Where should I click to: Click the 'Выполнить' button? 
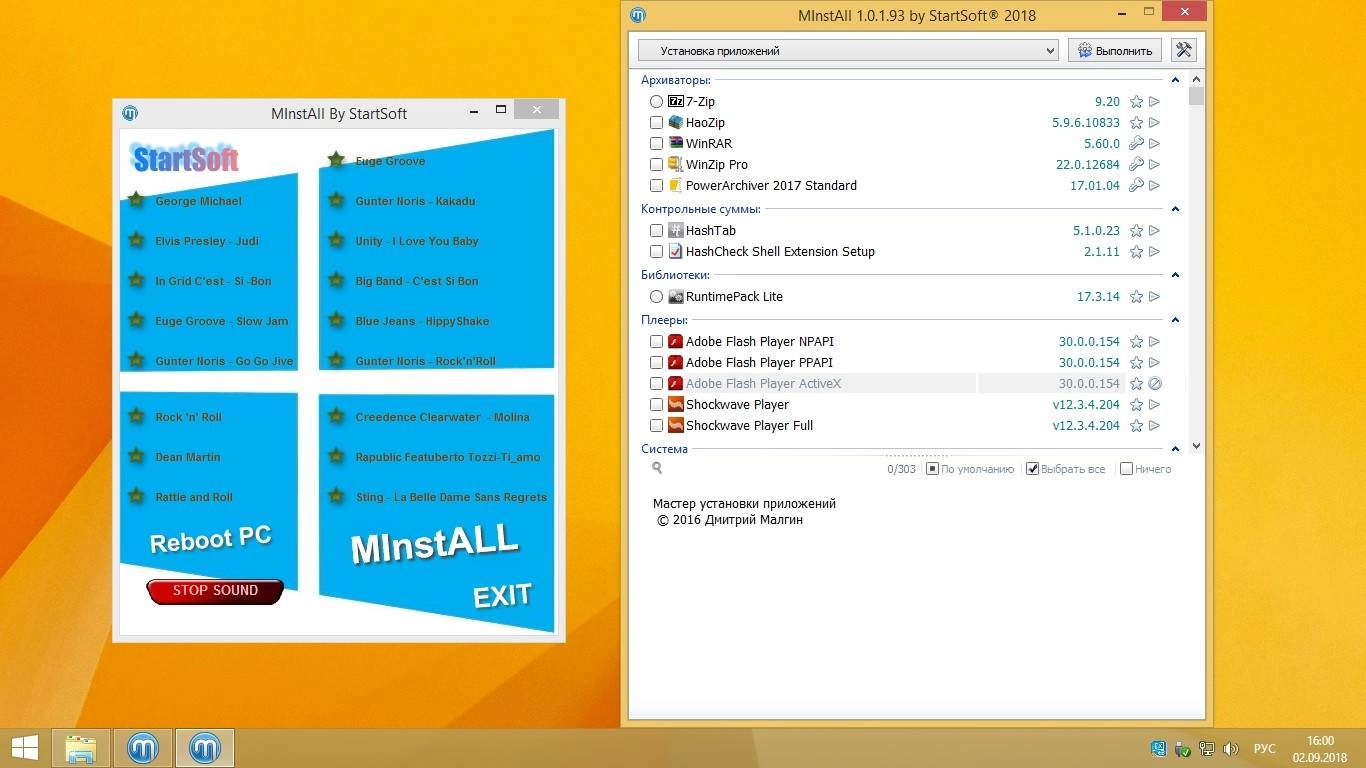[1115, 50]
